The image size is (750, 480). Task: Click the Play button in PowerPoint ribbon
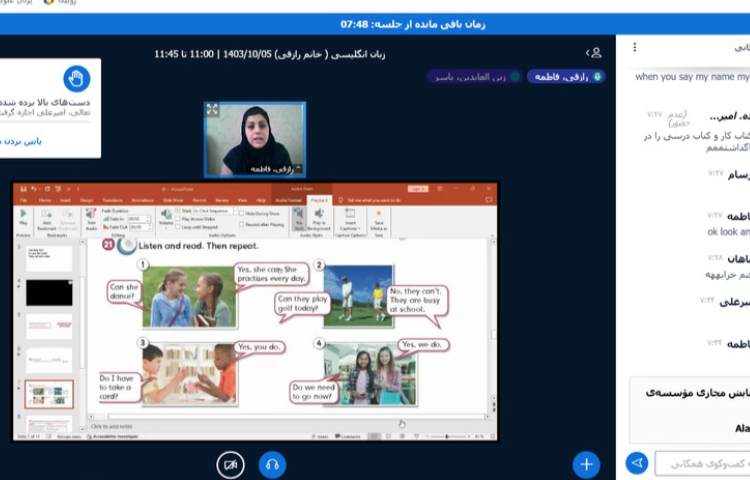(24, 218)
